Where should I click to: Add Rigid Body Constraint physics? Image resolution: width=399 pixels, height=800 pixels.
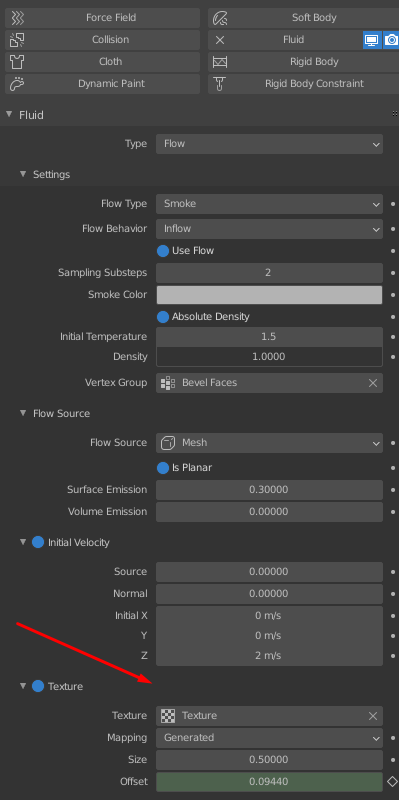point(304,84)
